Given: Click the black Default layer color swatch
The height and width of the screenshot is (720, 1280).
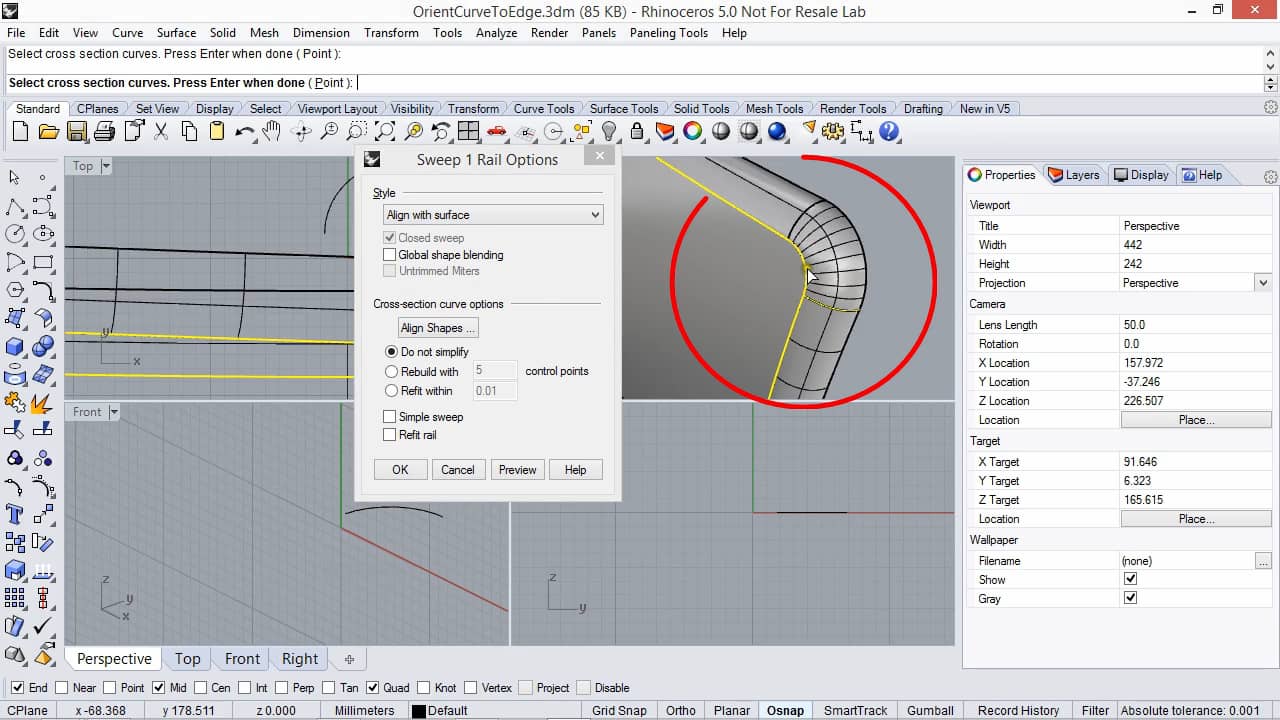Looking at the screenshot, I should [419, 711].
